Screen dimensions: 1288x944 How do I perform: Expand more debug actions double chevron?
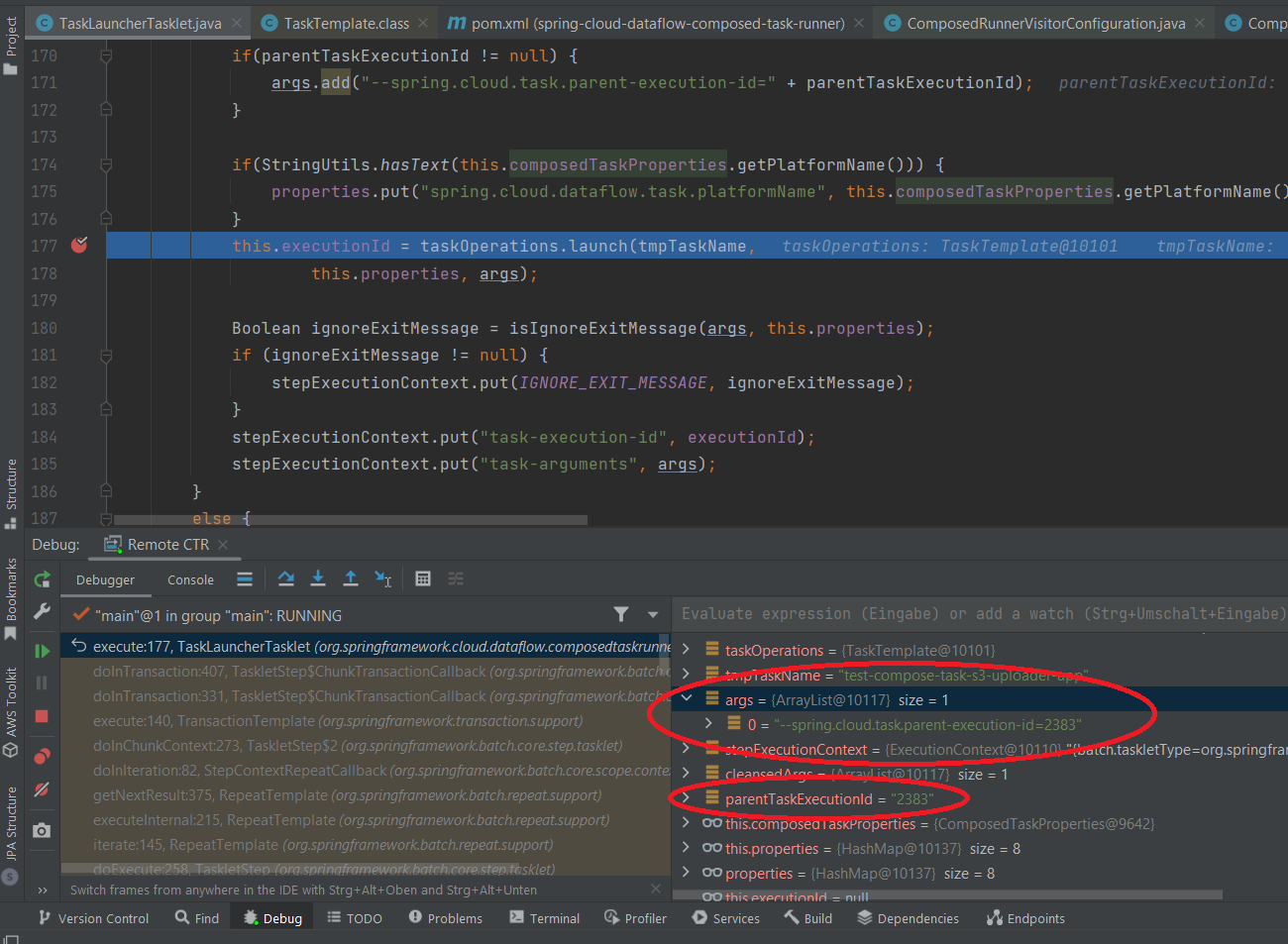(43, 890)
